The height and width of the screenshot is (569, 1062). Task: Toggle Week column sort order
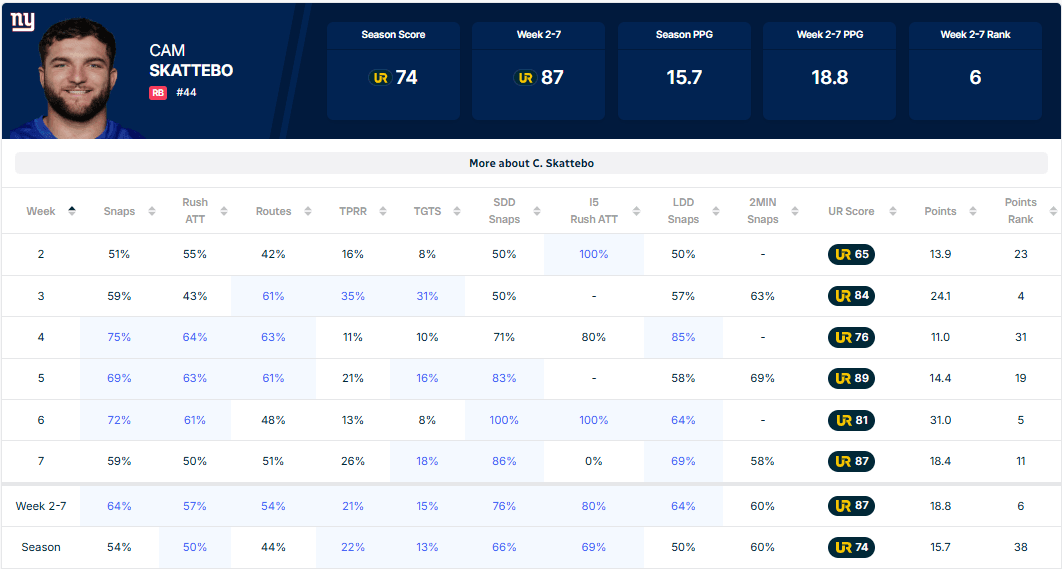72,211
